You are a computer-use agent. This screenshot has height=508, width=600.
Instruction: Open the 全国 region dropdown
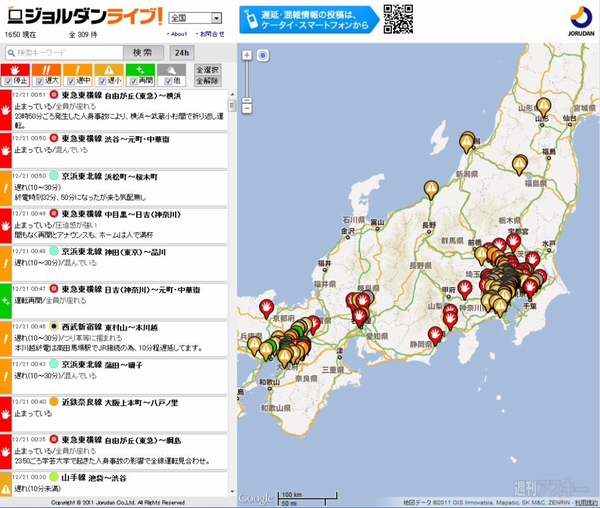[195, 18]
